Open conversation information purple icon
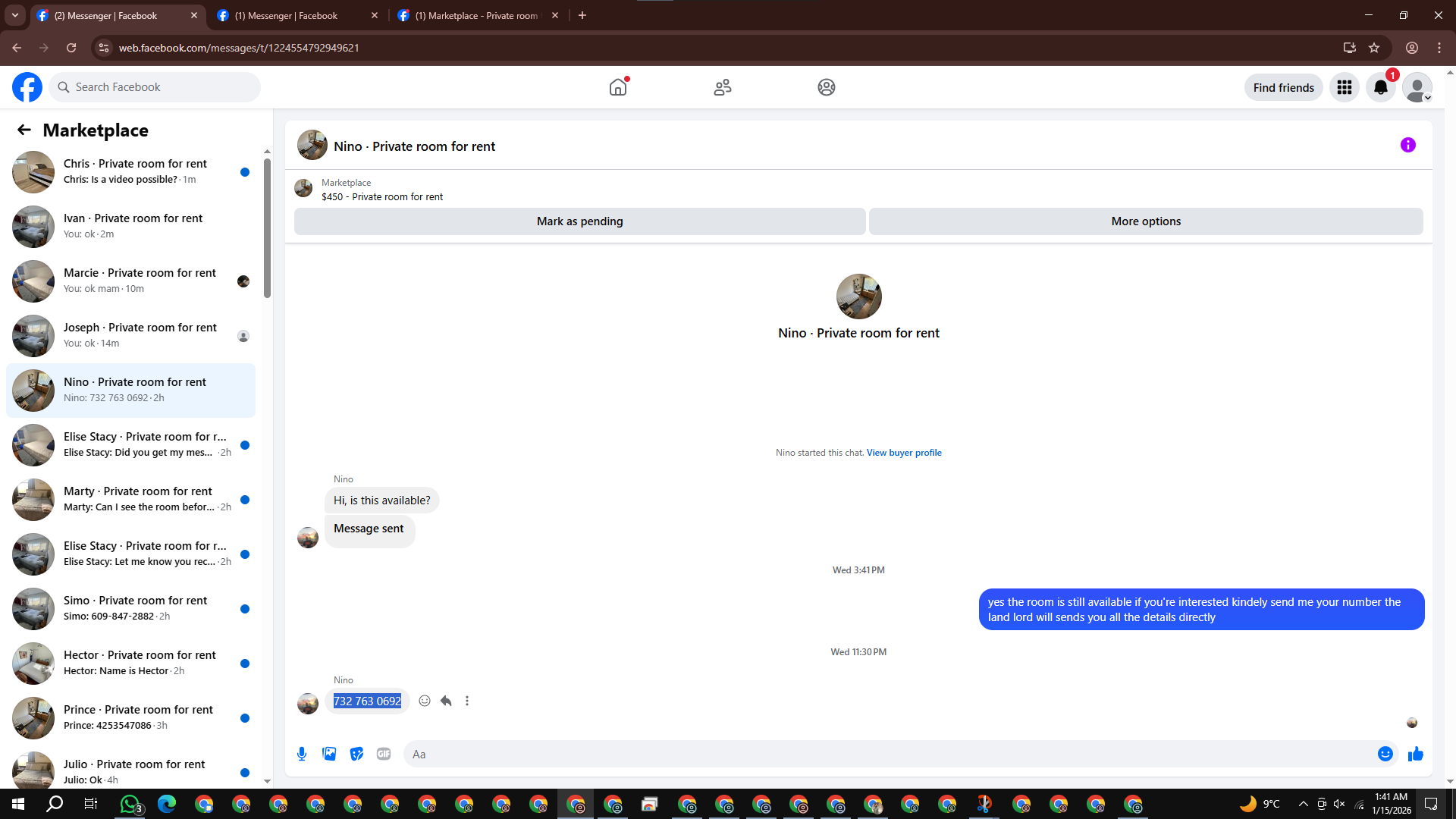This screenshot has height=819, width=1456. point(1407,145)
